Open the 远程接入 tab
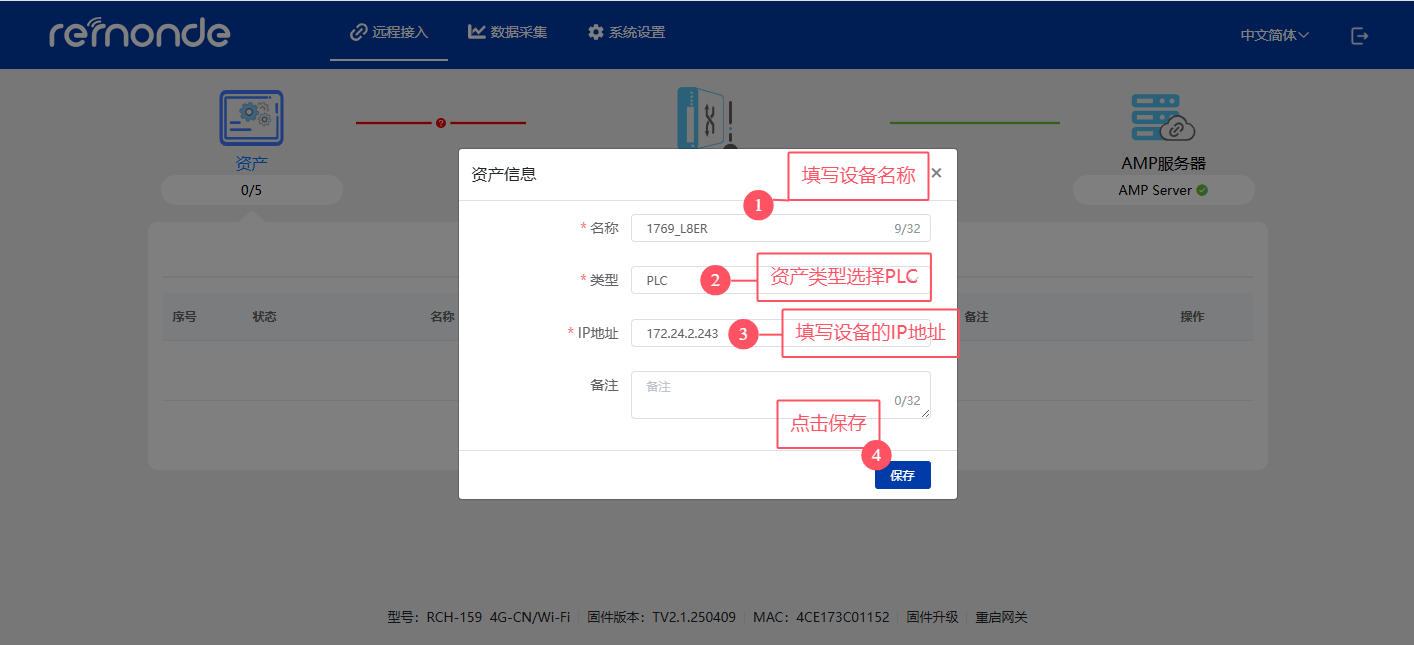This screenshot has height=645, width=1414. 389,32
